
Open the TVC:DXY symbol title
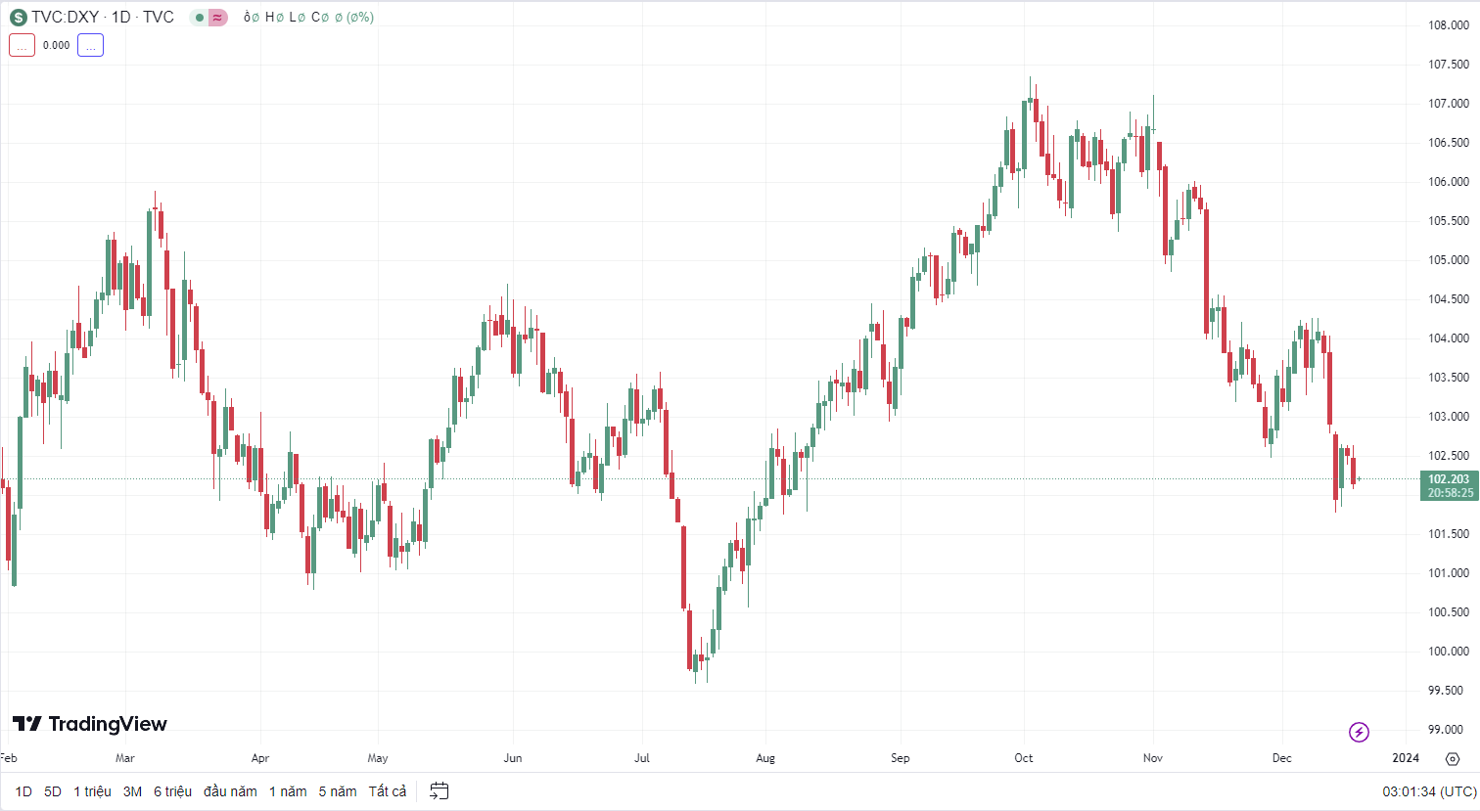103,17
